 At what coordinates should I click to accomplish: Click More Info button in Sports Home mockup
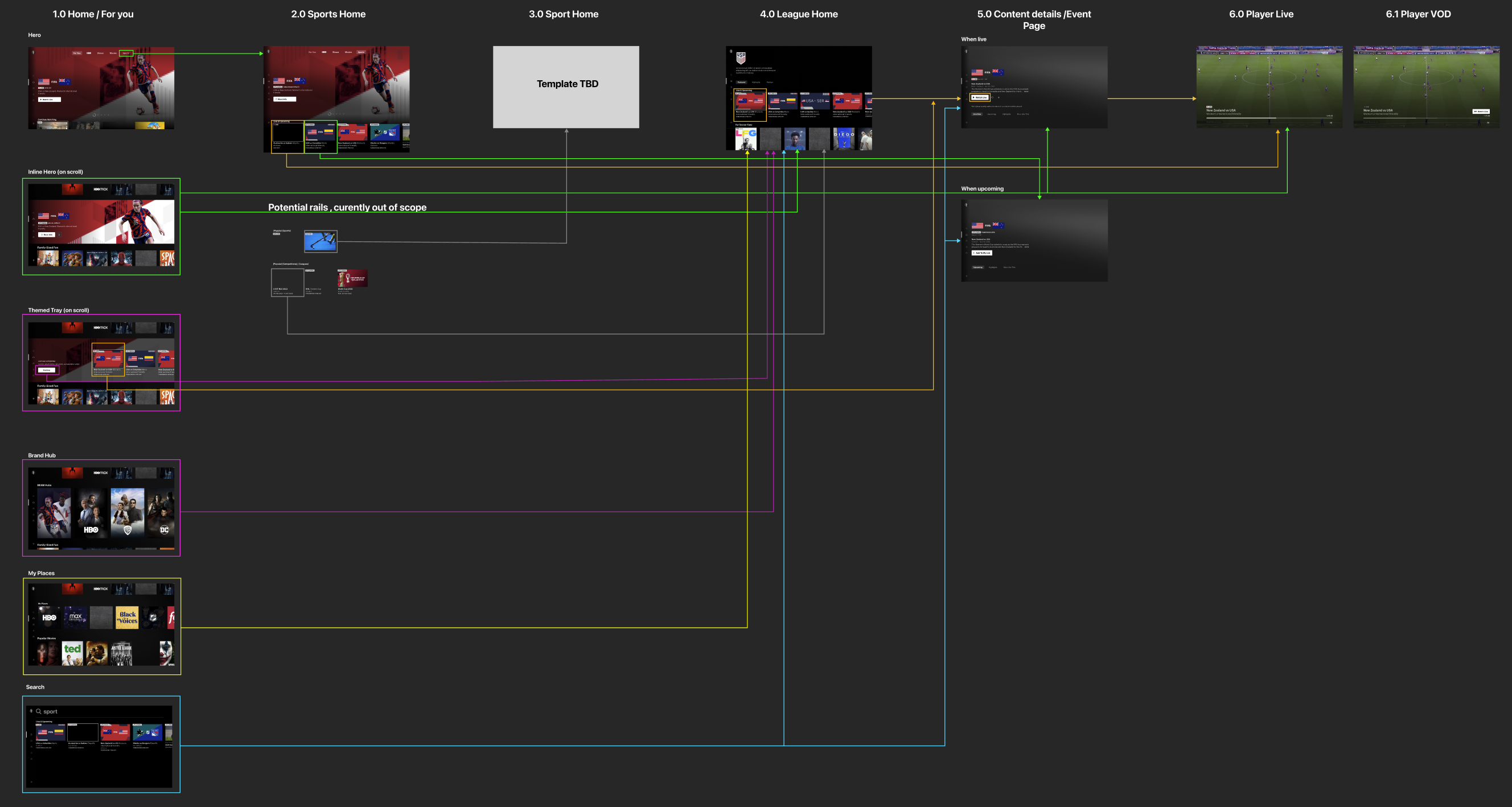click(284, 99)
